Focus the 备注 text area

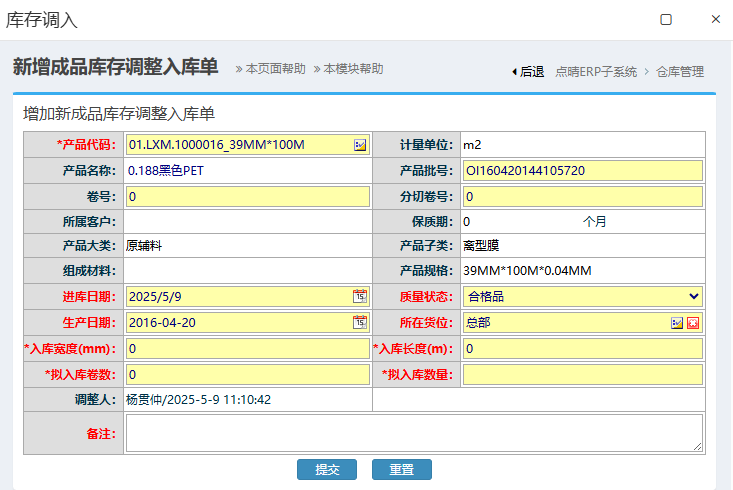(414, 434)
